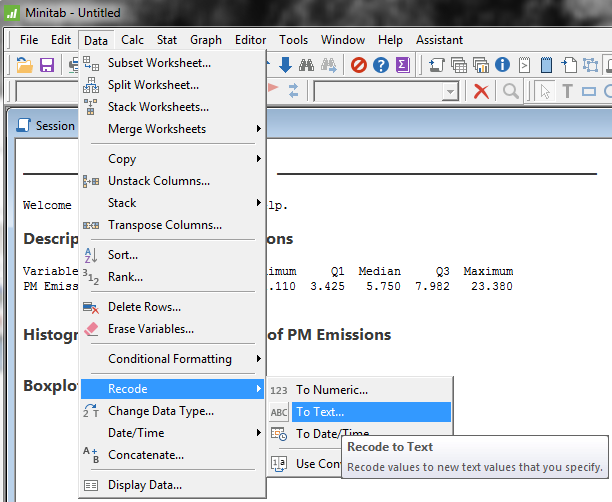Select the Text T tool
The width and height of the screenshot is (612, 502).
[567, 92]
